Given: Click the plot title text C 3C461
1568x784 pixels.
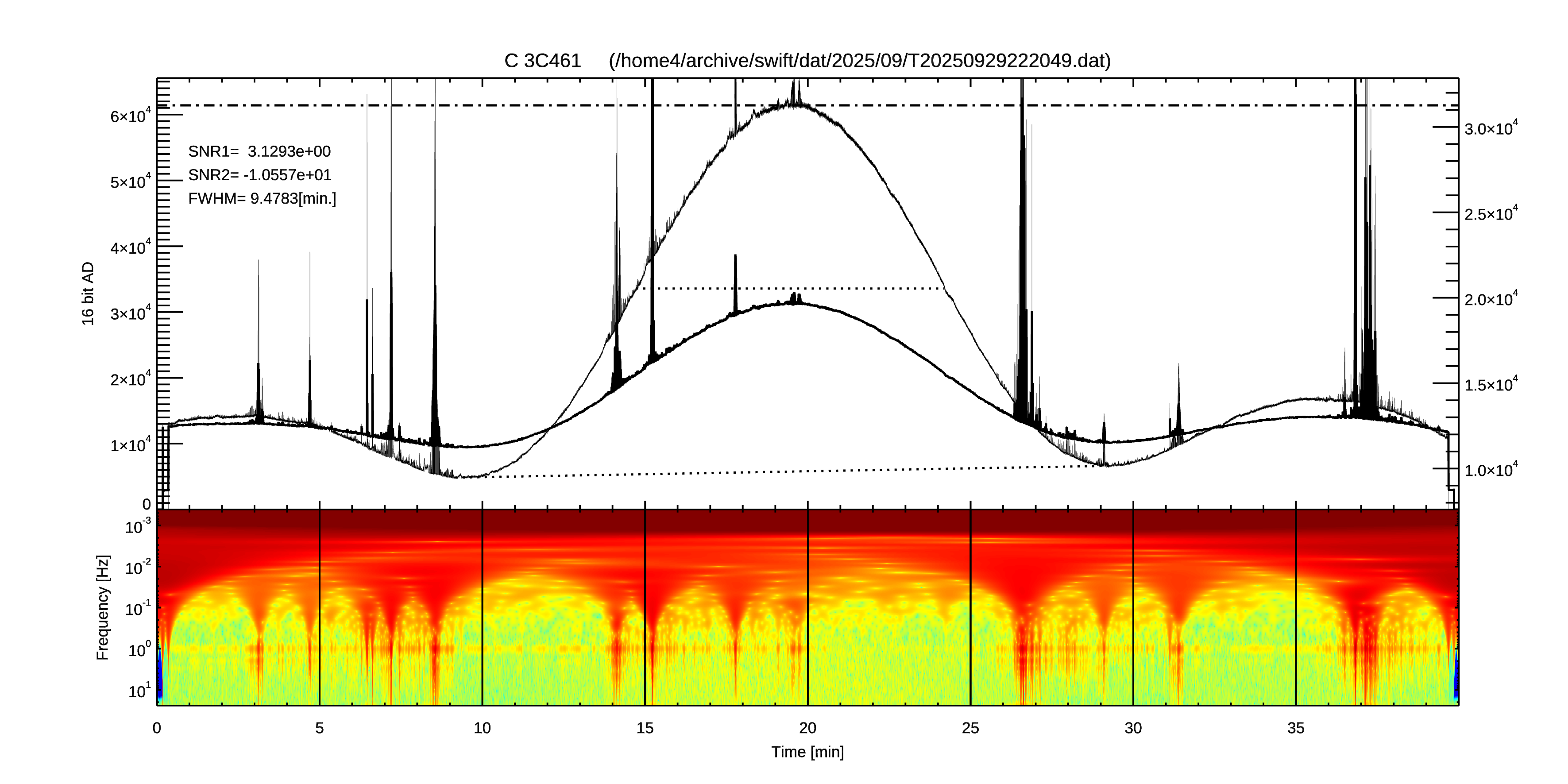Looking at the screenshot, I should 542,61.
